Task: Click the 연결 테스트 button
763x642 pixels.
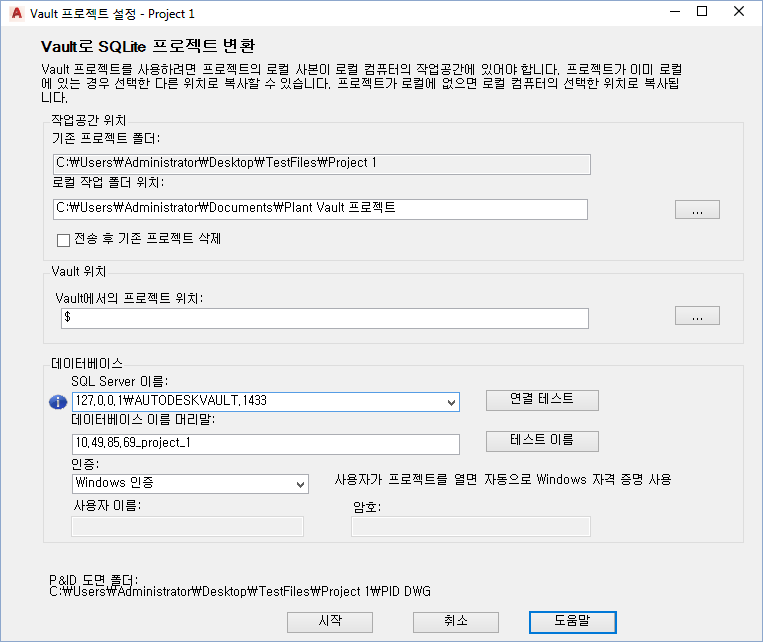Action: click(x=542, y=400)
